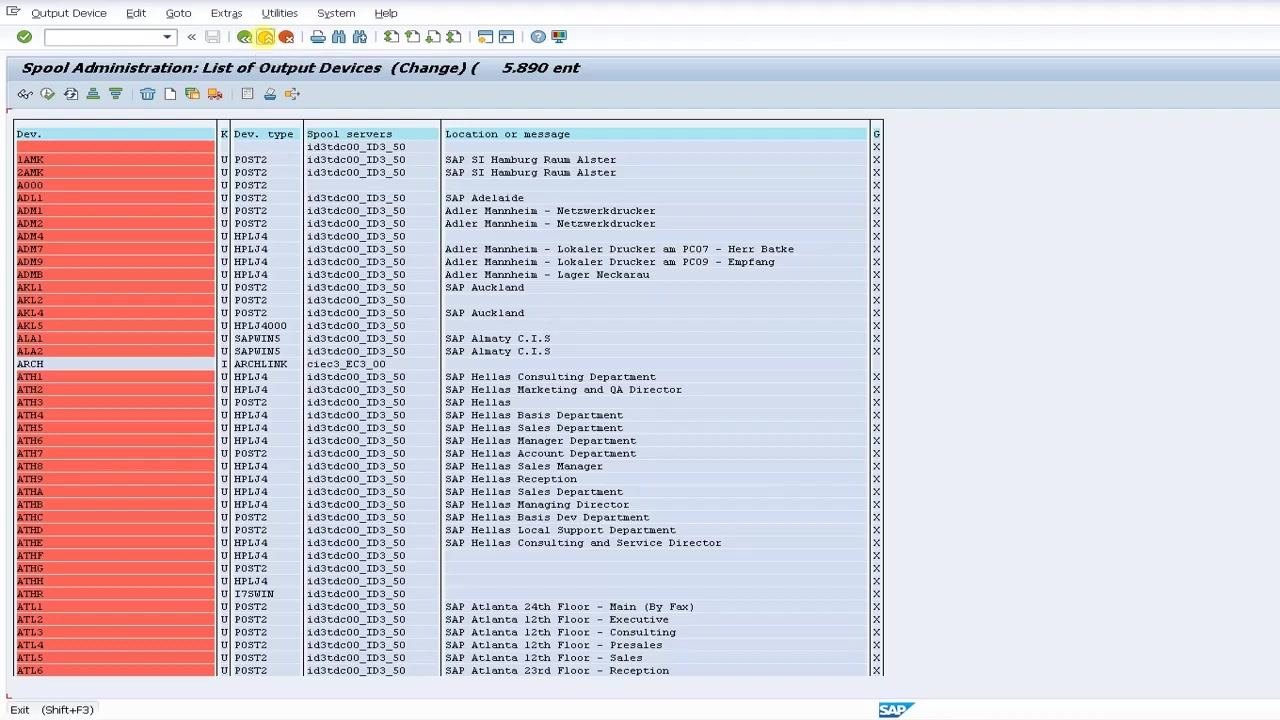Image resolution: width=1280 pixels, height=720 pixels.
Task: Open the Customize local layout monitor icon
Action: [x=560, y=37]
